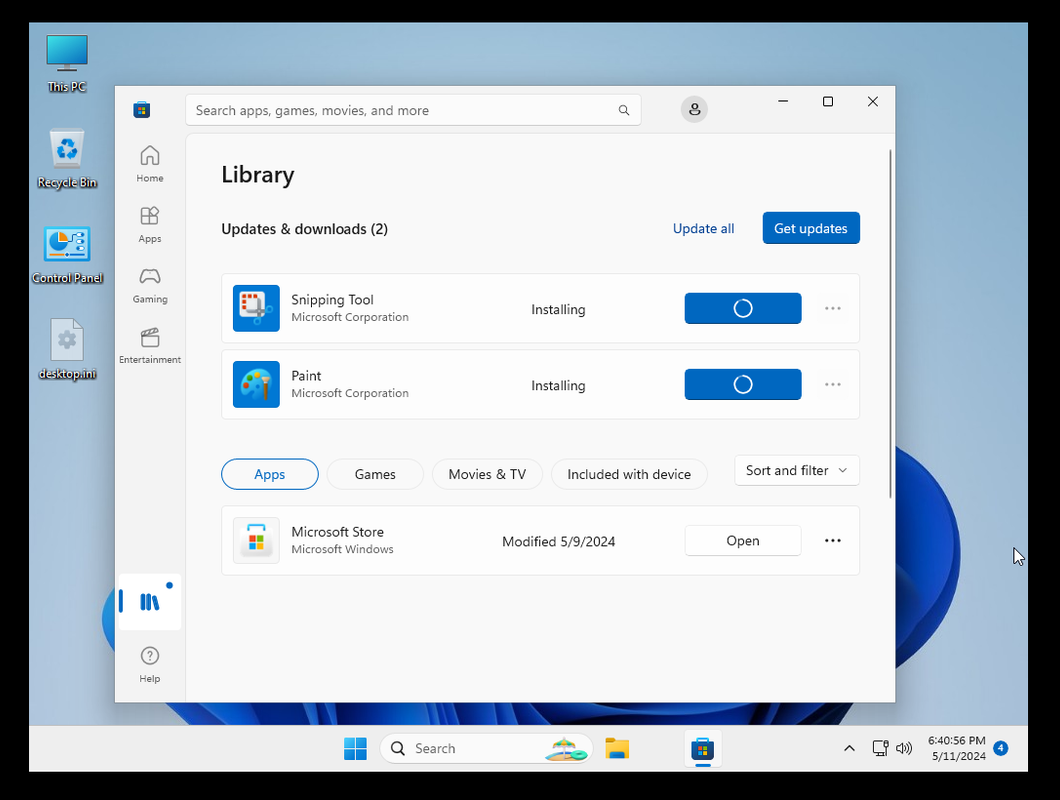Switch to Included with device tab
The height and width of the screenshot is (800, 1060).
coord(629,474)
